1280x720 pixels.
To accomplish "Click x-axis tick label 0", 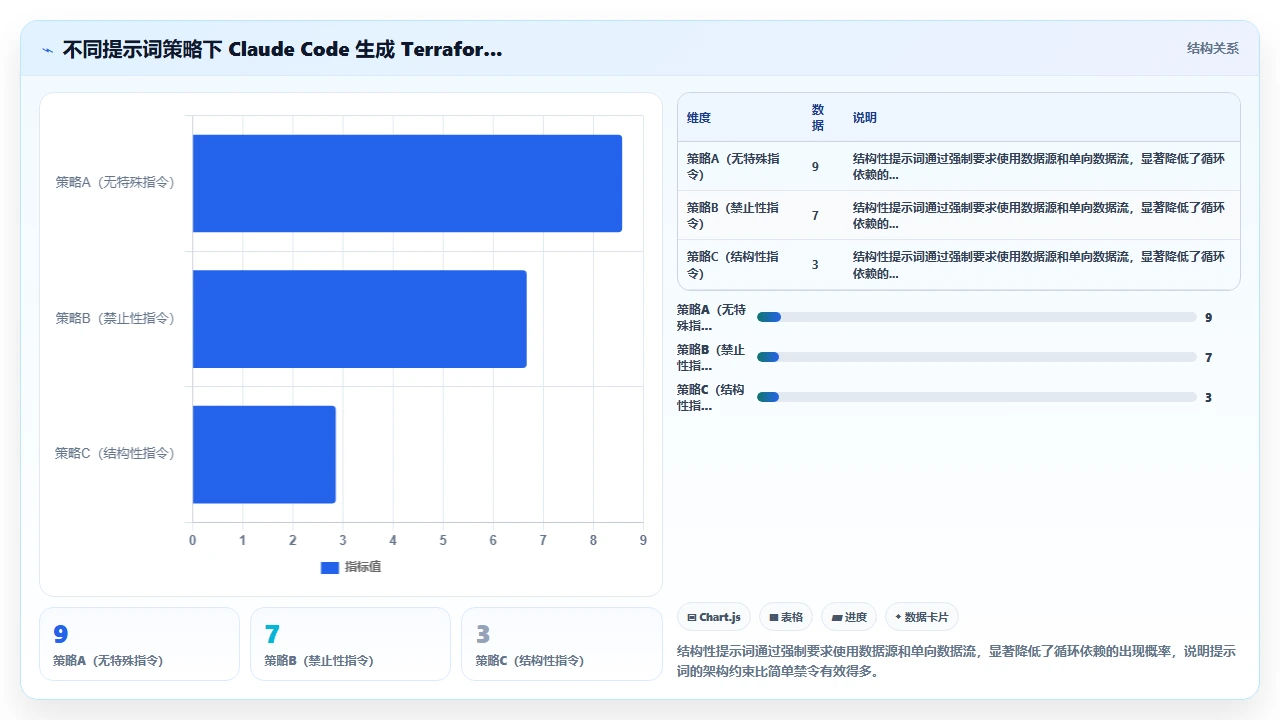I will [193, 540].
